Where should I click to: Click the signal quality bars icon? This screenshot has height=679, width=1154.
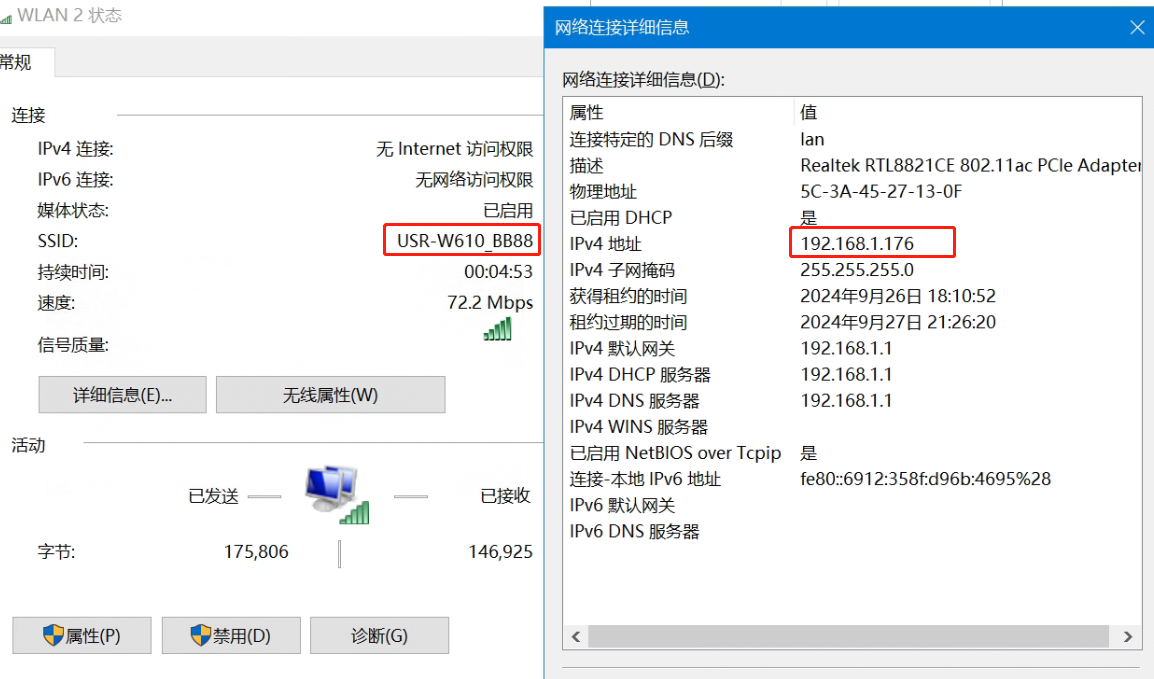coord(497,329)
